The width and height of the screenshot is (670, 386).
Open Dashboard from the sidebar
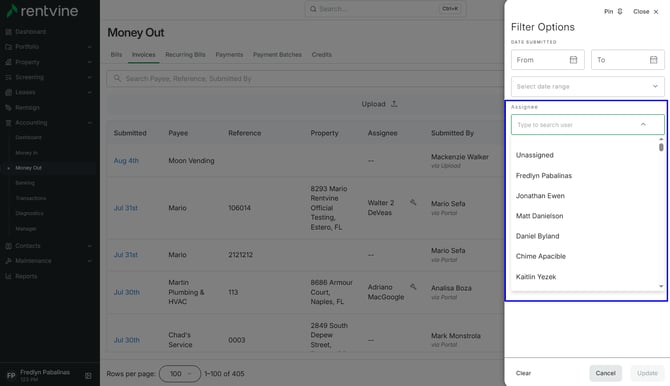coord(30,32)
